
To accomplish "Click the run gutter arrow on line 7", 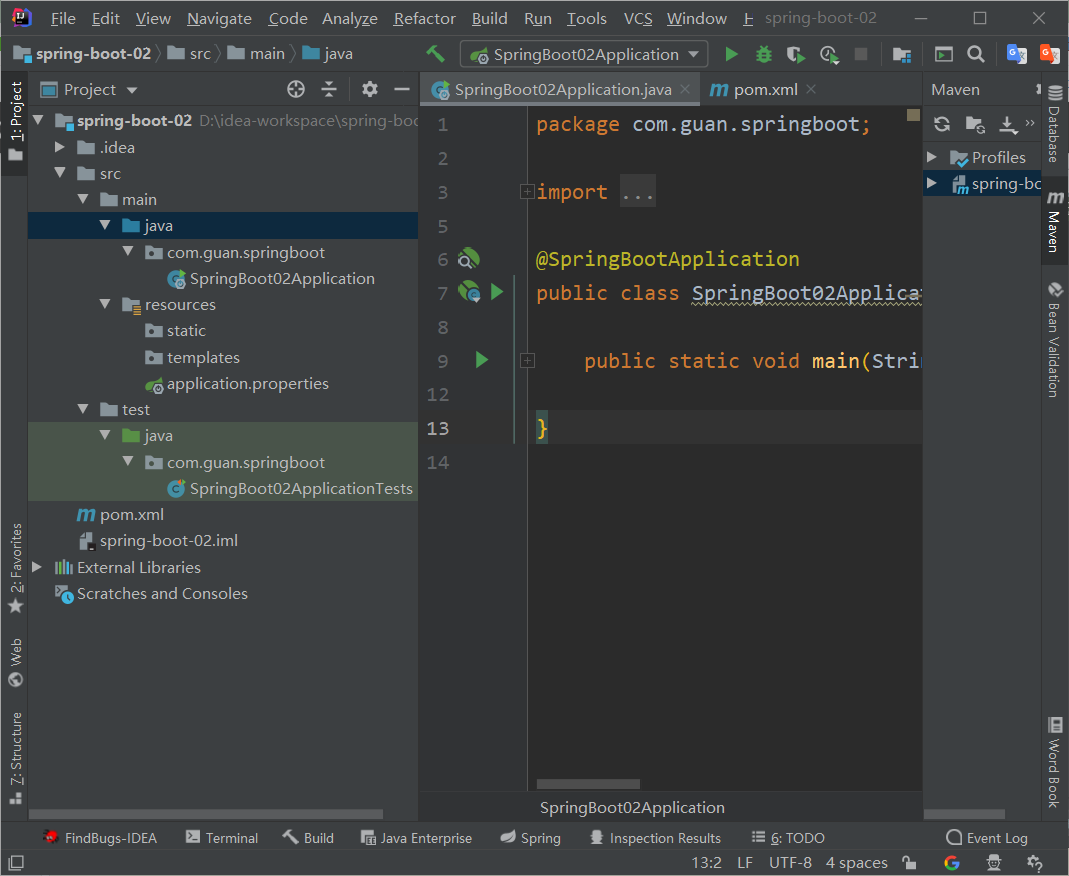I will pyautogui.click(x=497, y=292).
